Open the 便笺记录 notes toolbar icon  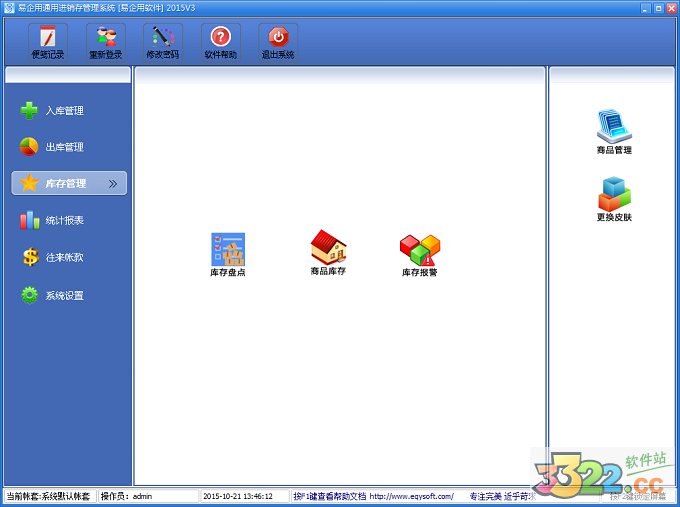[x=48, y=43]
